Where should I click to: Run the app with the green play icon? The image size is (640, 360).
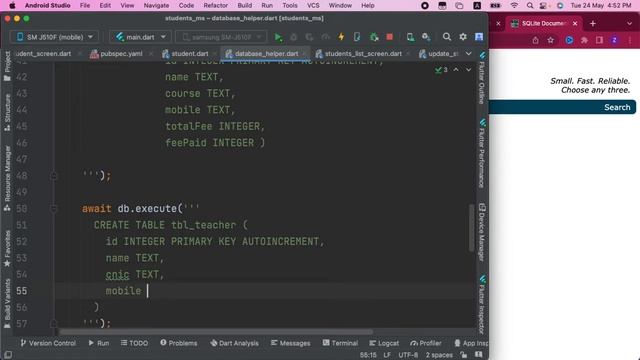pos(278,37)
